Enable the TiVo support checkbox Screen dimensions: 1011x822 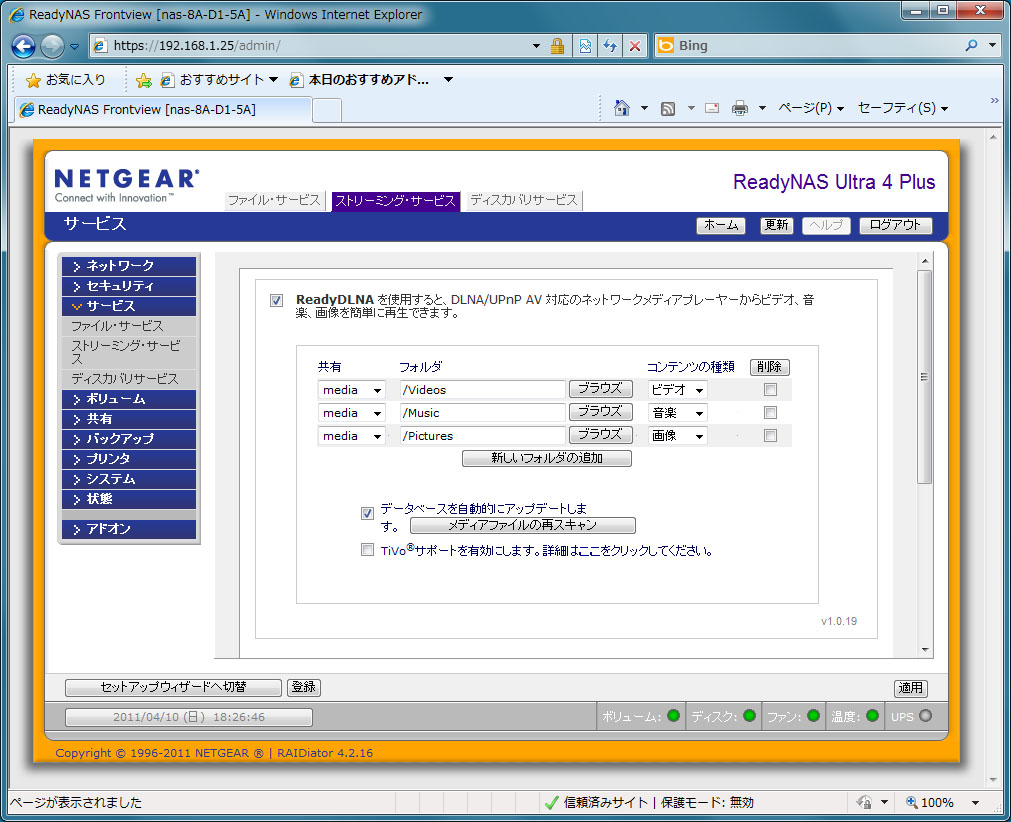point(367,550)
